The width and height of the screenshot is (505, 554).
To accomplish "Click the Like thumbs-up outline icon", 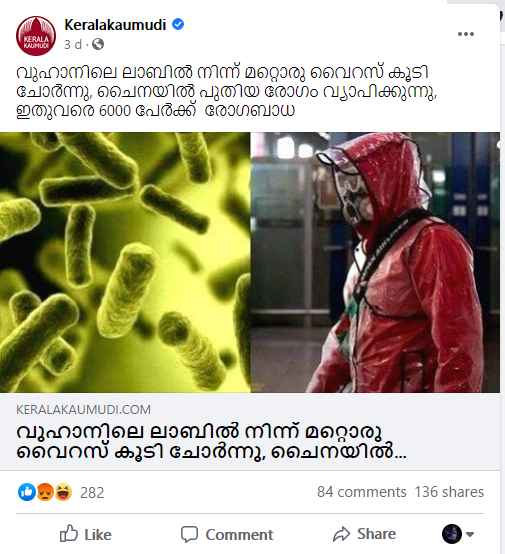I will (69, 534).
